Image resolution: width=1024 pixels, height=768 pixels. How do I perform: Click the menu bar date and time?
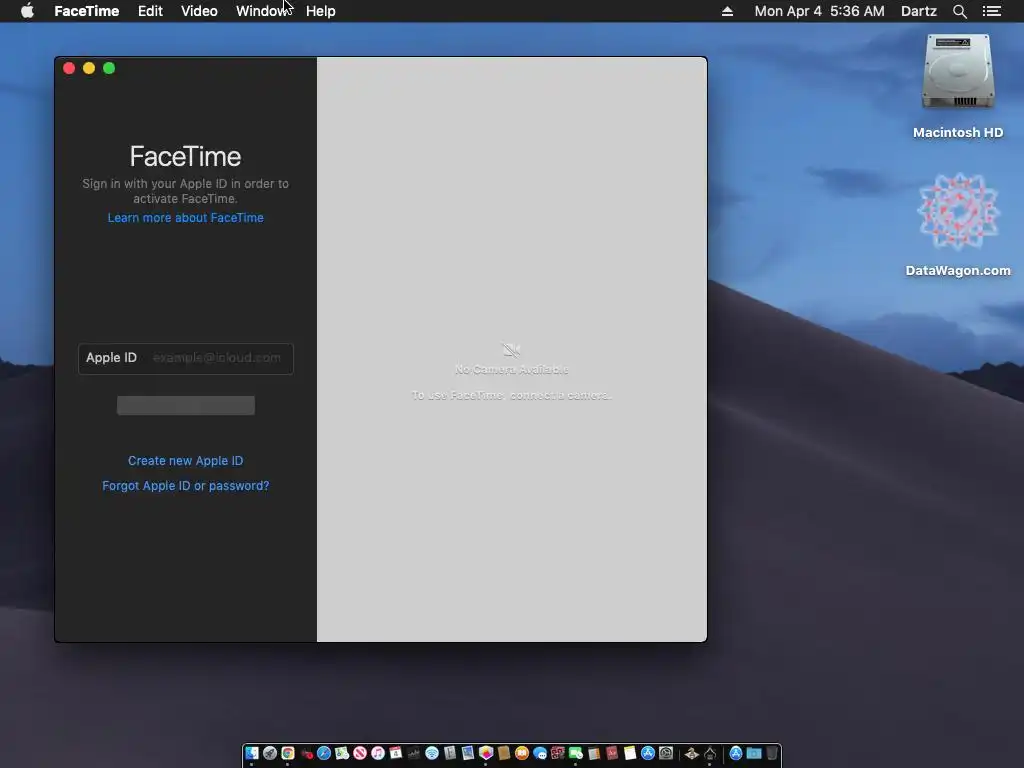tap(820, 11)
